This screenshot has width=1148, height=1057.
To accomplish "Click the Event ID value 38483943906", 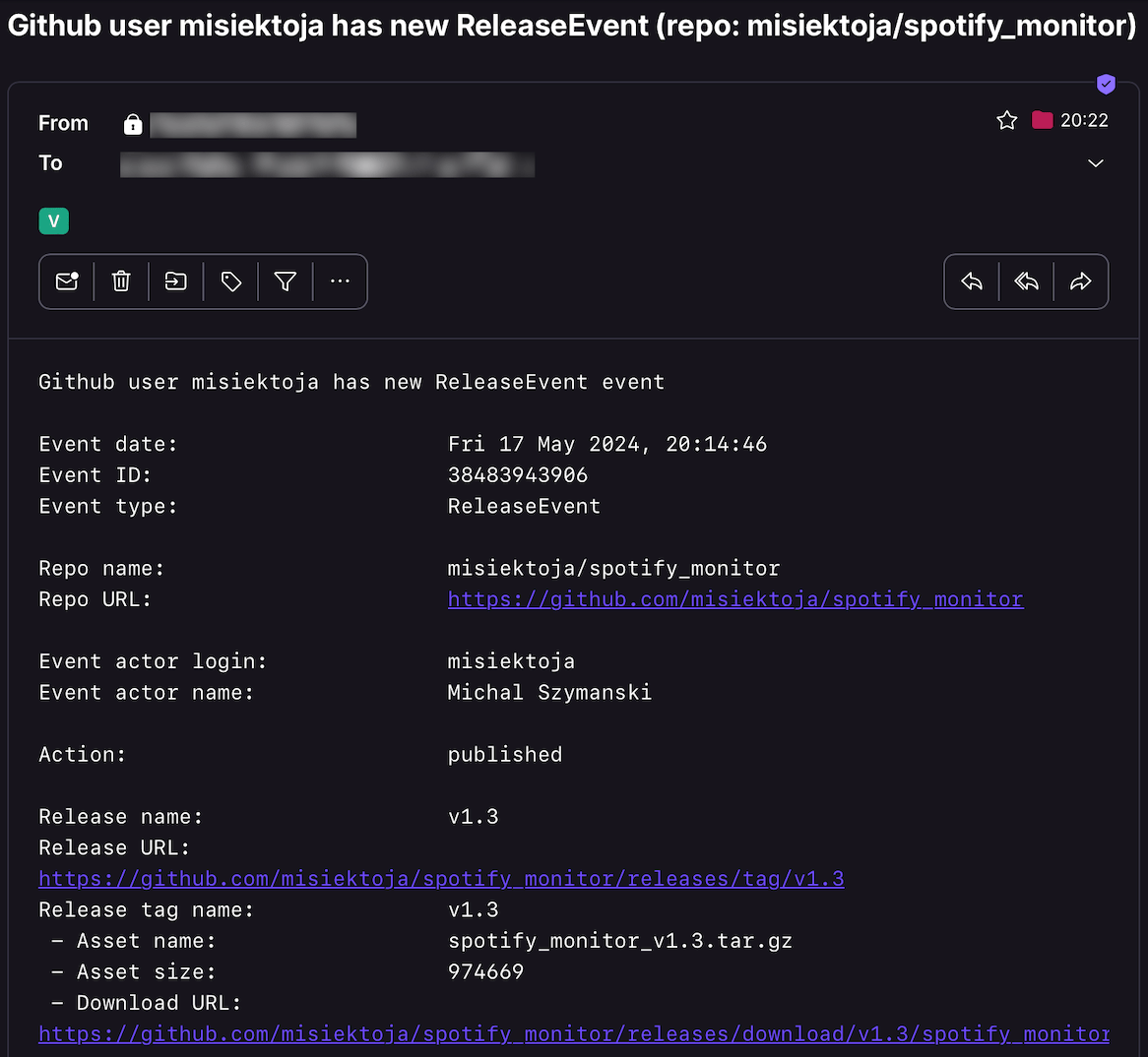I will point(518,475).
